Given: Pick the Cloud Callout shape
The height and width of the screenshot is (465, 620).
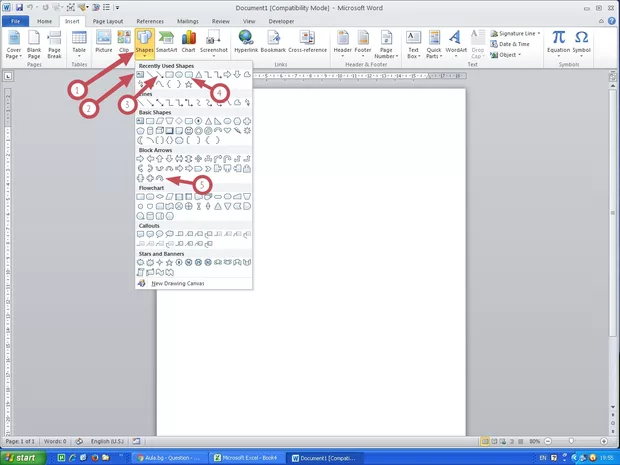Looking at the screenshot, I should [x=169, y=234].
